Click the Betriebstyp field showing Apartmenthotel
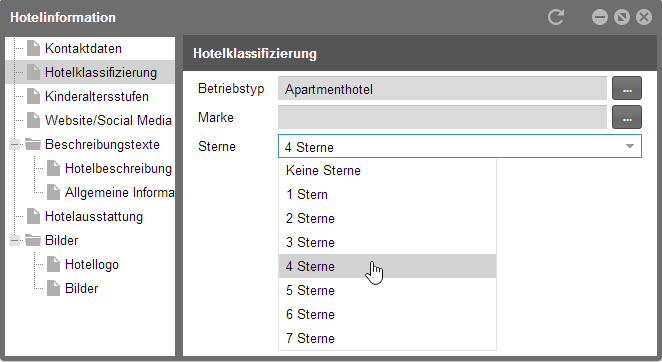Image resolution: width=662 pixels, height=362 pixels. pyautogui.click(x=442, y=88)
